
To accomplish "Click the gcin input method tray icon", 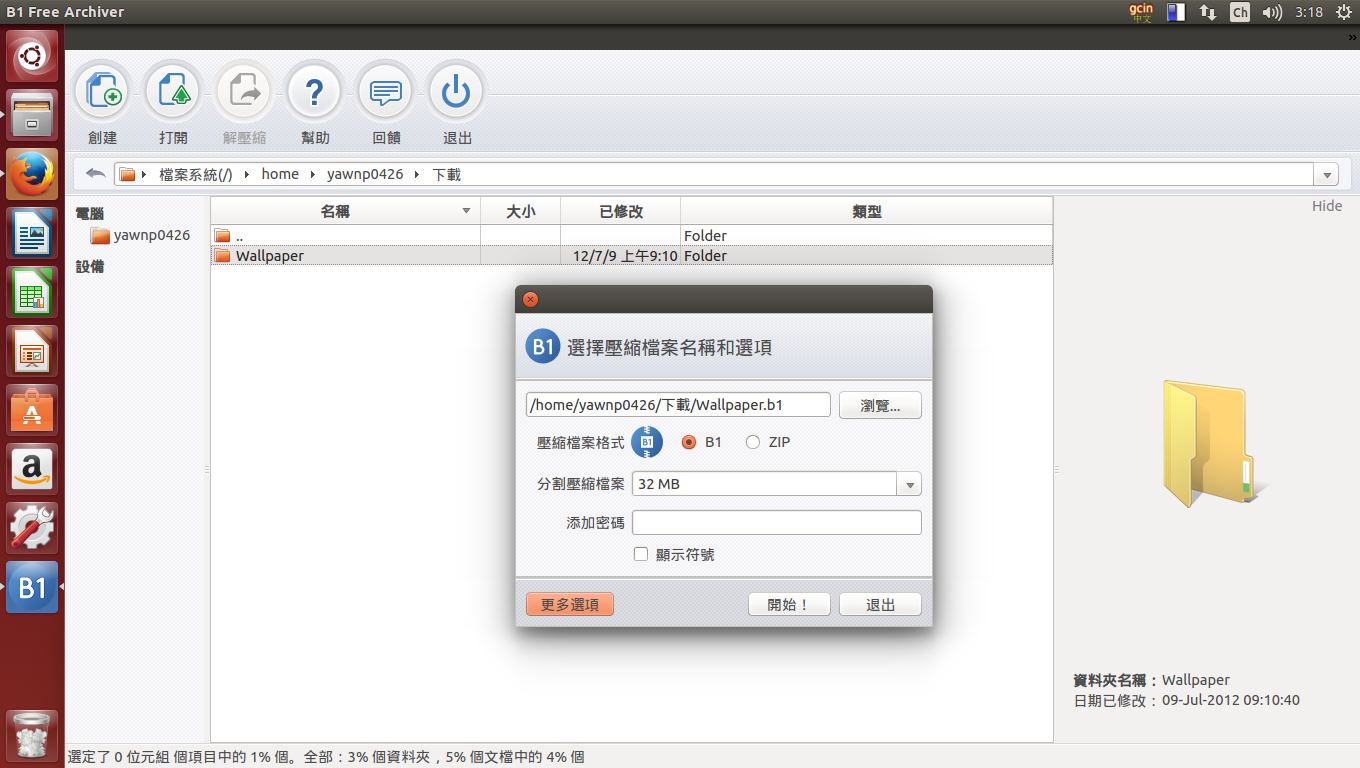I will 1141,12.
